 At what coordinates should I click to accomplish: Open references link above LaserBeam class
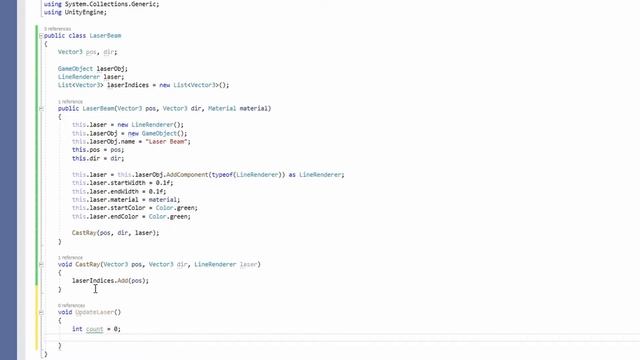(58, 29)
